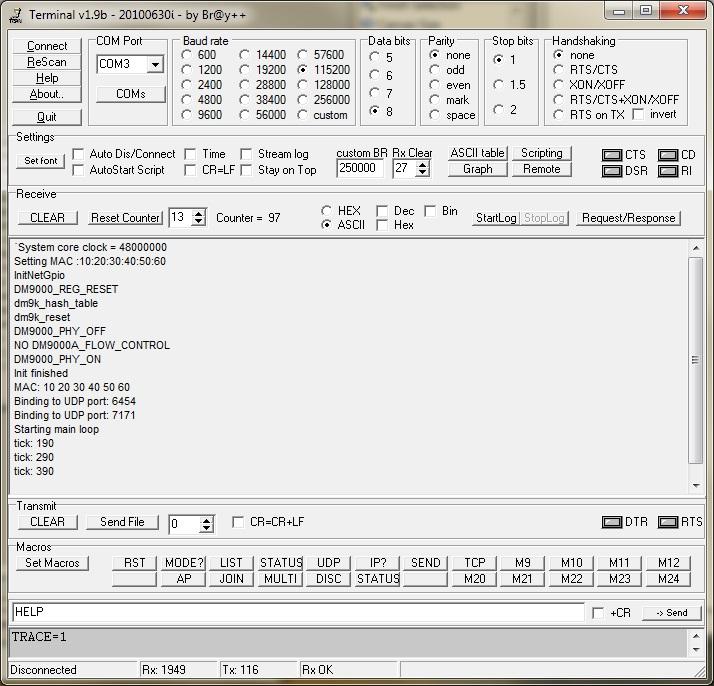Image resolution: width=714 pixels, height=686 pixels.
Task: Run the M24 macro
Action: (x=668, y=579)
